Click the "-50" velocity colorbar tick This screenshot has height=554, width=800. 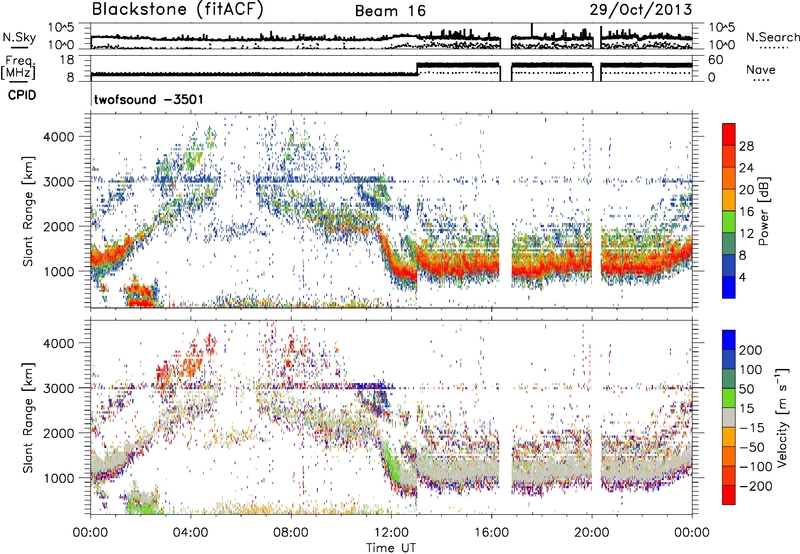pyautogui.click(x=752, y=447)
